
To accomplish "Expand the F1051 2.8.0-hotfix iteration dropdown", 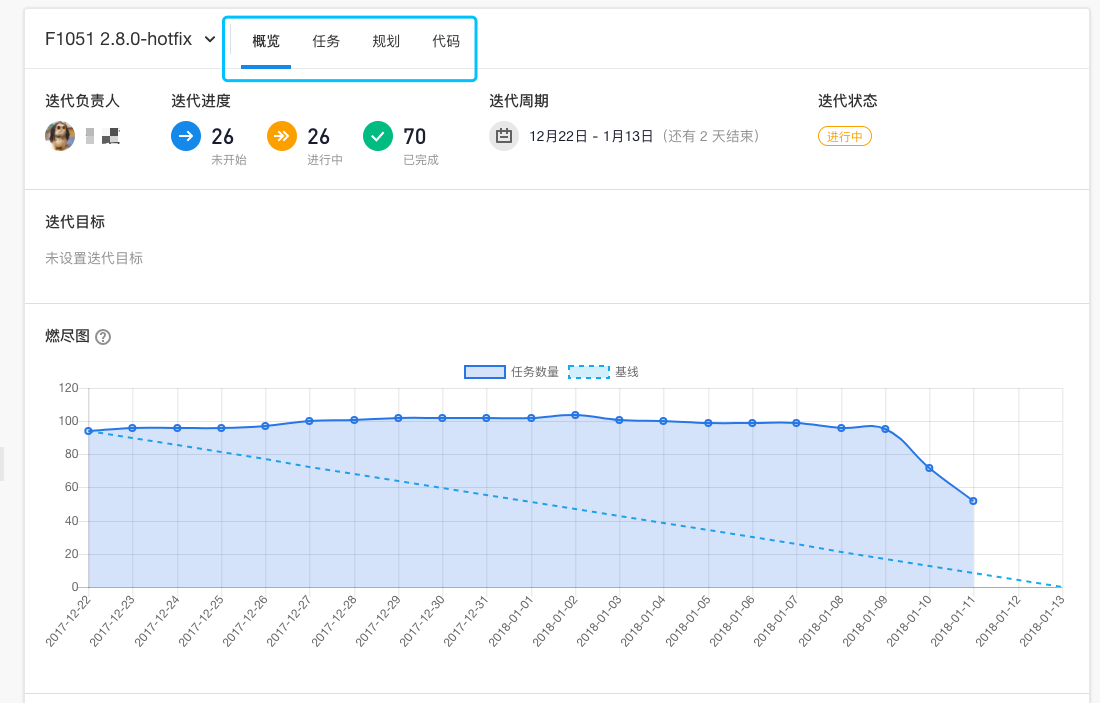I will tap(209, 40).
